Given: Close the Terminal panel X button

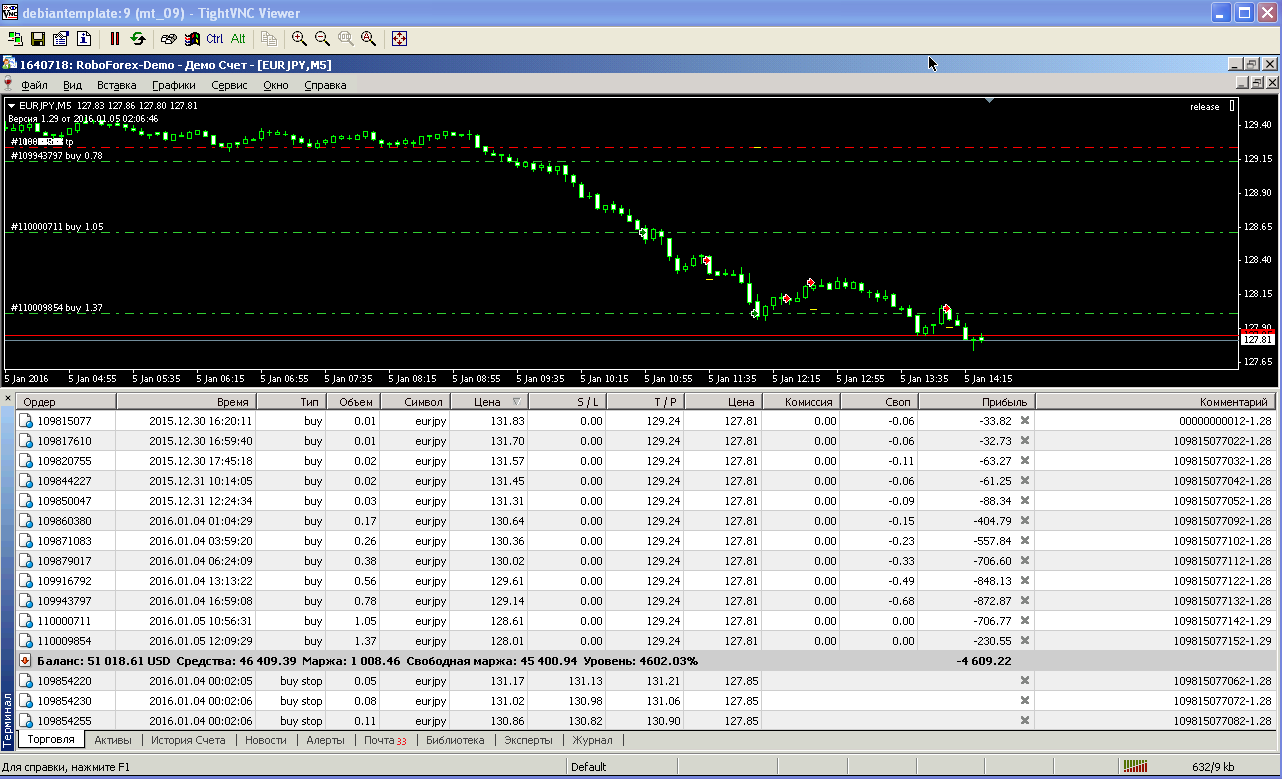Looking at the screenshot, I should [x=8, y=399].
